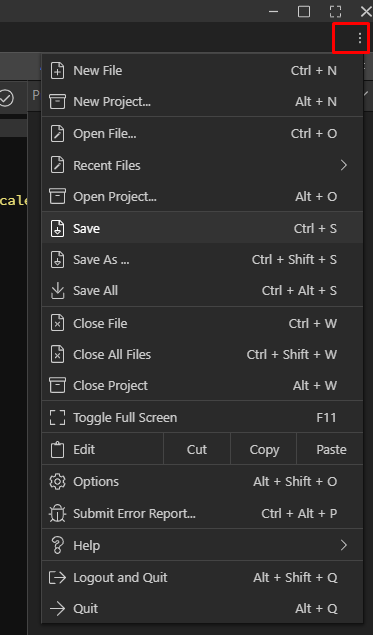373x635 pixels.
Task: Click the Paste button
Action: 331,450
